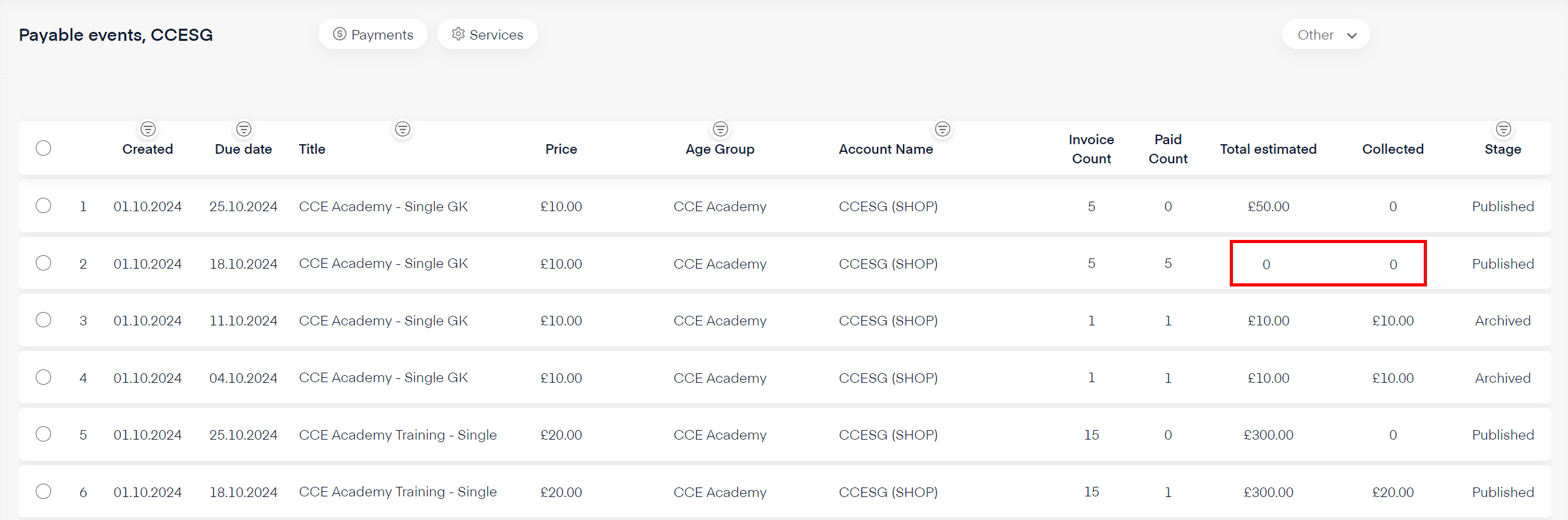Open the Age Group filter icon

[x=721, y=130]
